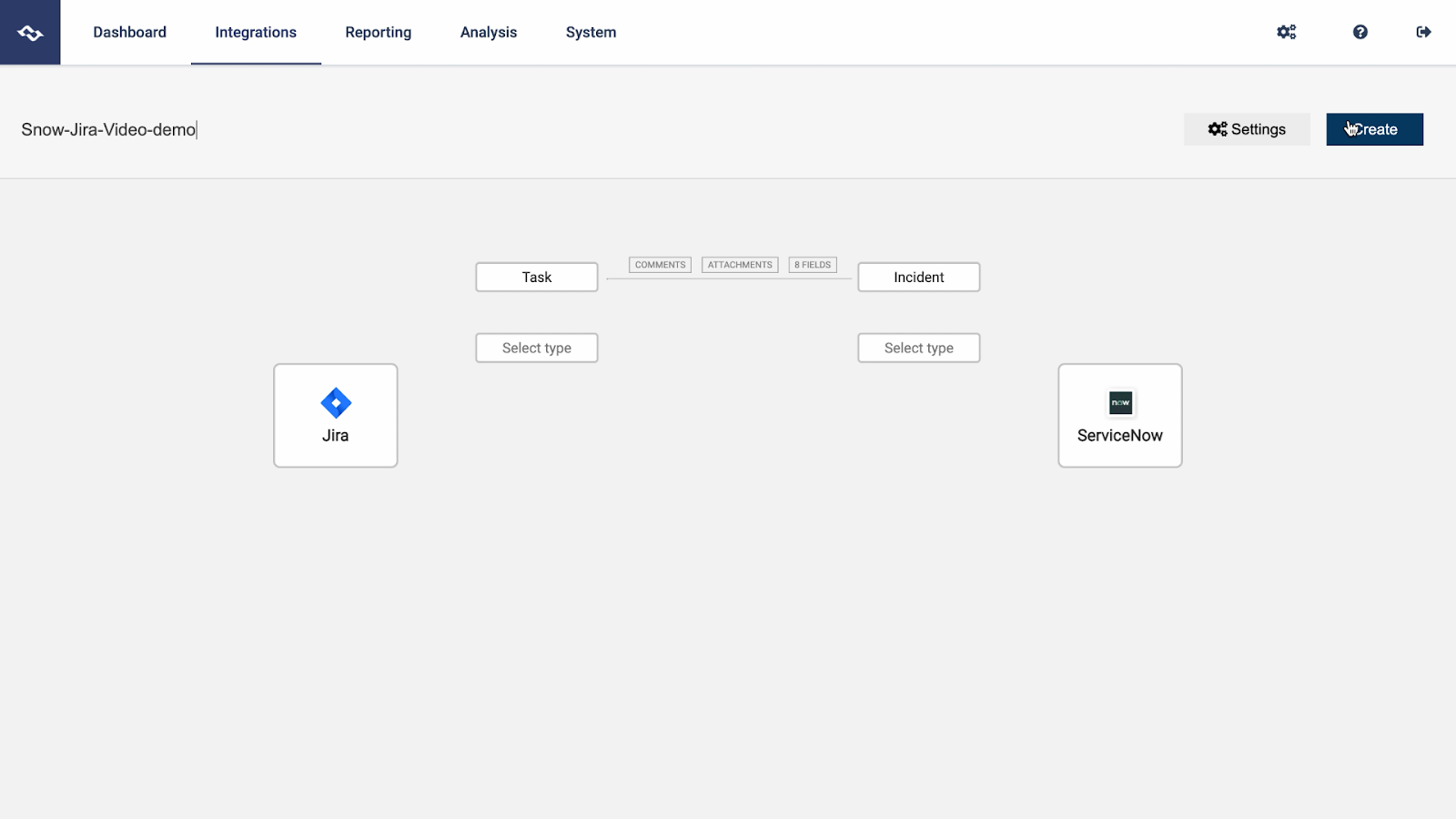Viewport: 1456px width, 819px height.
Task: Toggle the COMMENTS sync badge
Action: pos(659,264)
